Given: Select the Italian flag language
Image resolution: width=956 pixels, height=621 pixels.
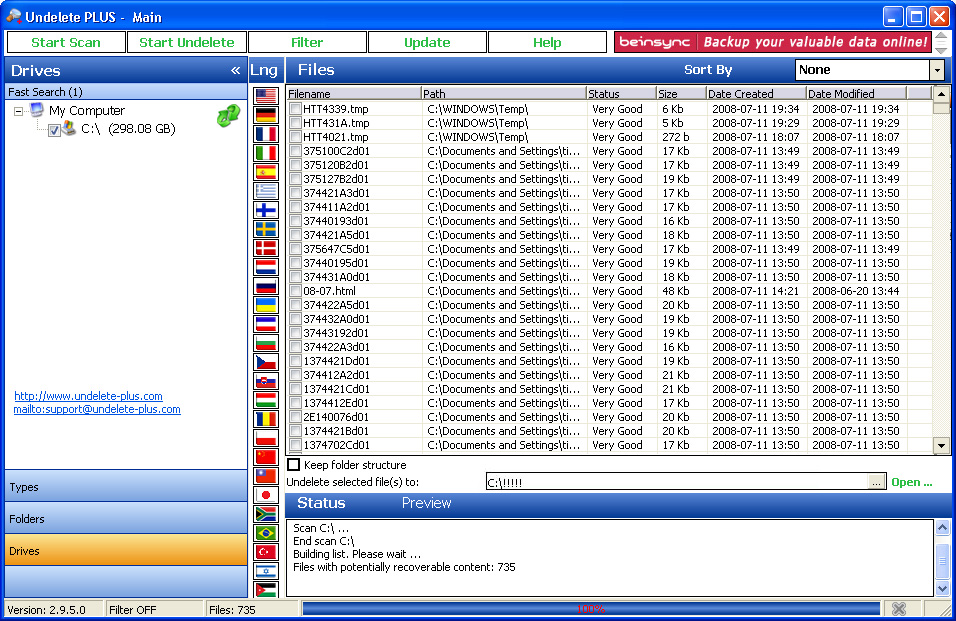Looking at the screenshot, I should pyautogui.click(x=266, y=152).
